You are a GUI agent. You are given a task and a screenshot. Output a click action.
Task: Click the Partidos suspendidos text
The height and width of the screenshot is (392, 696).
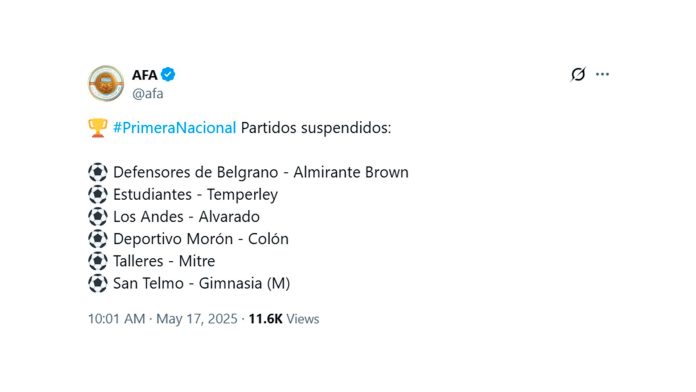click(x=316, y=128)
